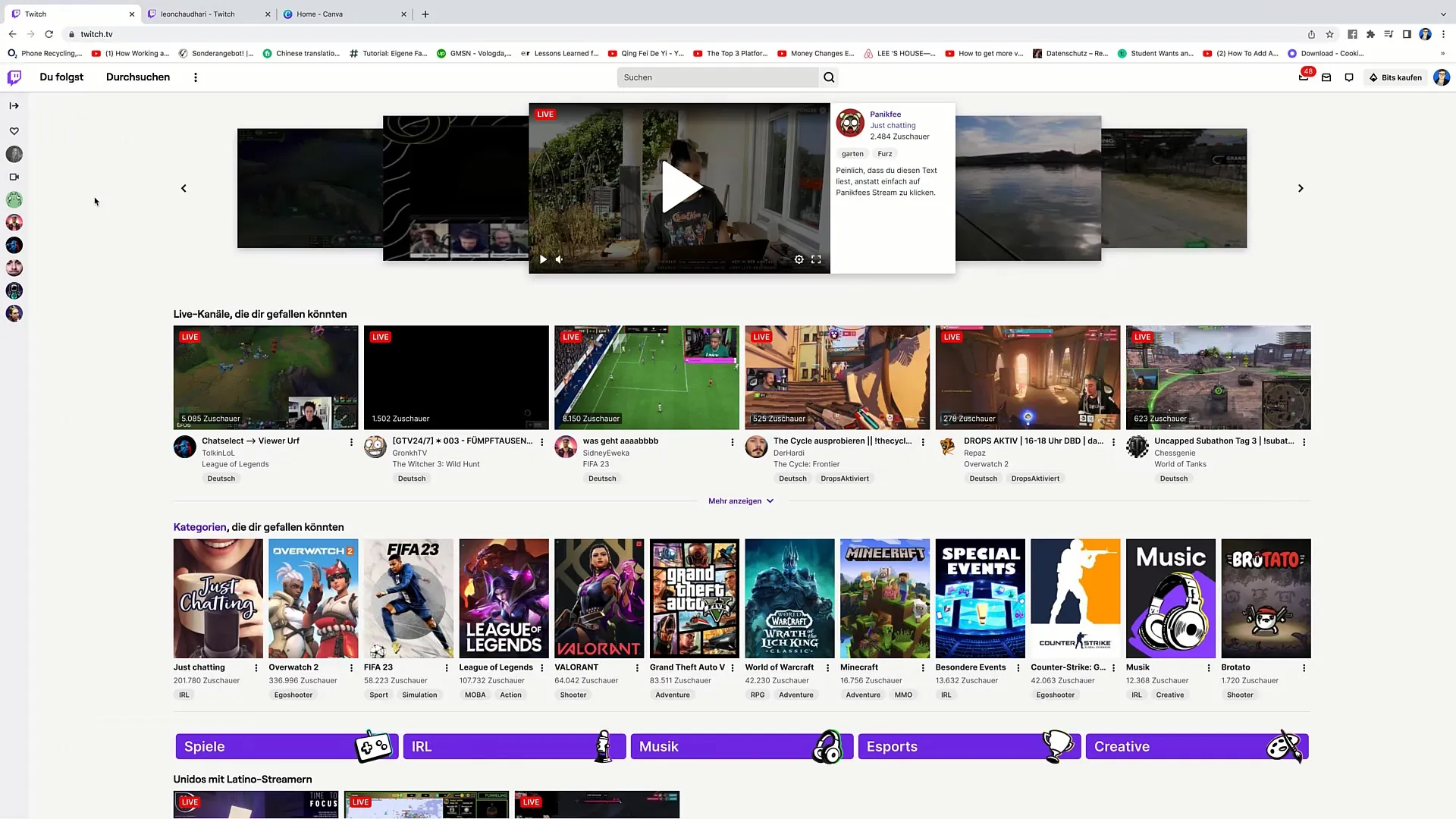Open featured player settings gear
The image size is (1456, 819).
point(799,259)
